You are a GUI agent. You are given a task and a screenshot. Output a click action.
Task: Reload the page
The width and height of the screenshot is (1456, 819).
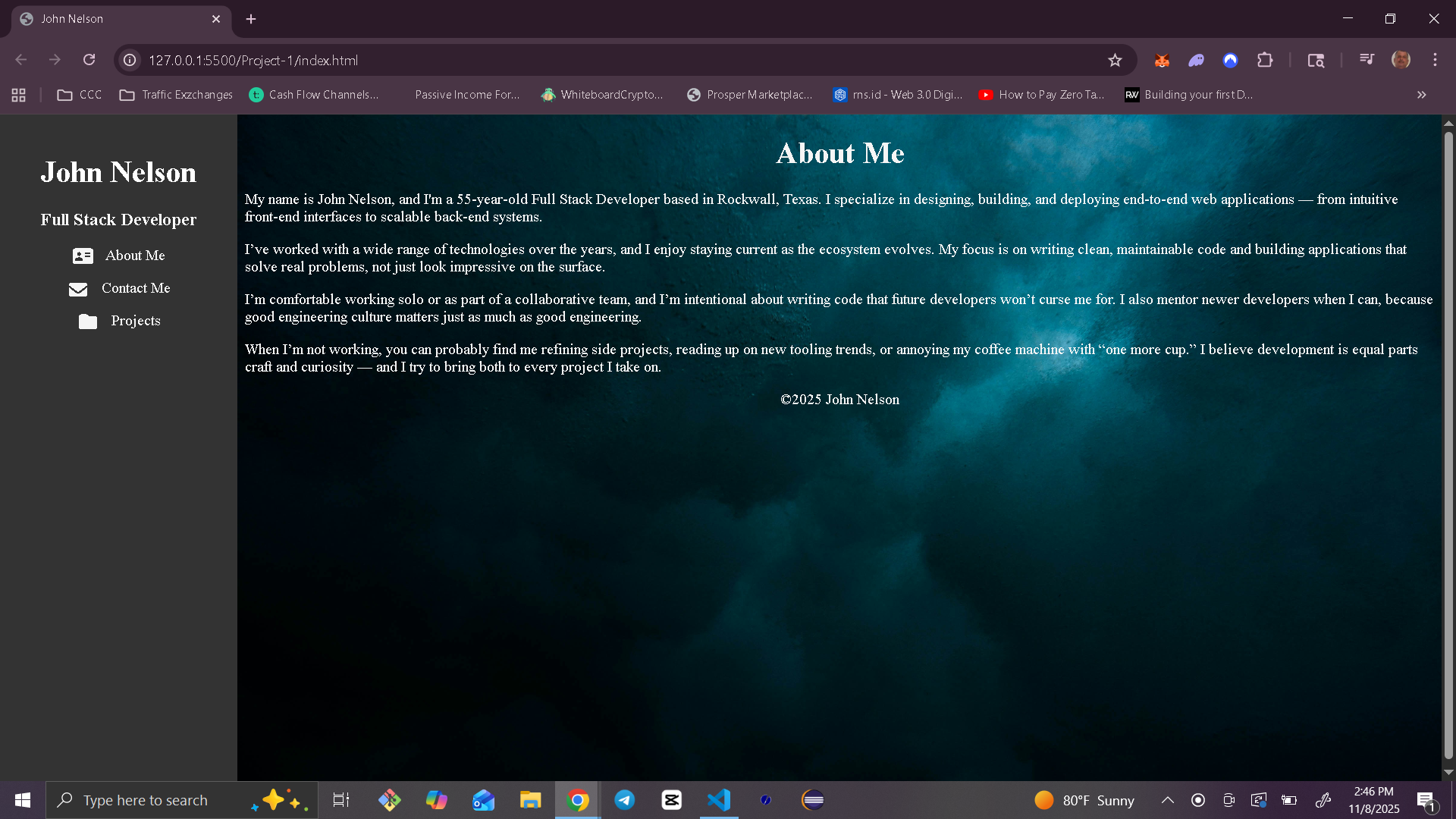[89, 60]
